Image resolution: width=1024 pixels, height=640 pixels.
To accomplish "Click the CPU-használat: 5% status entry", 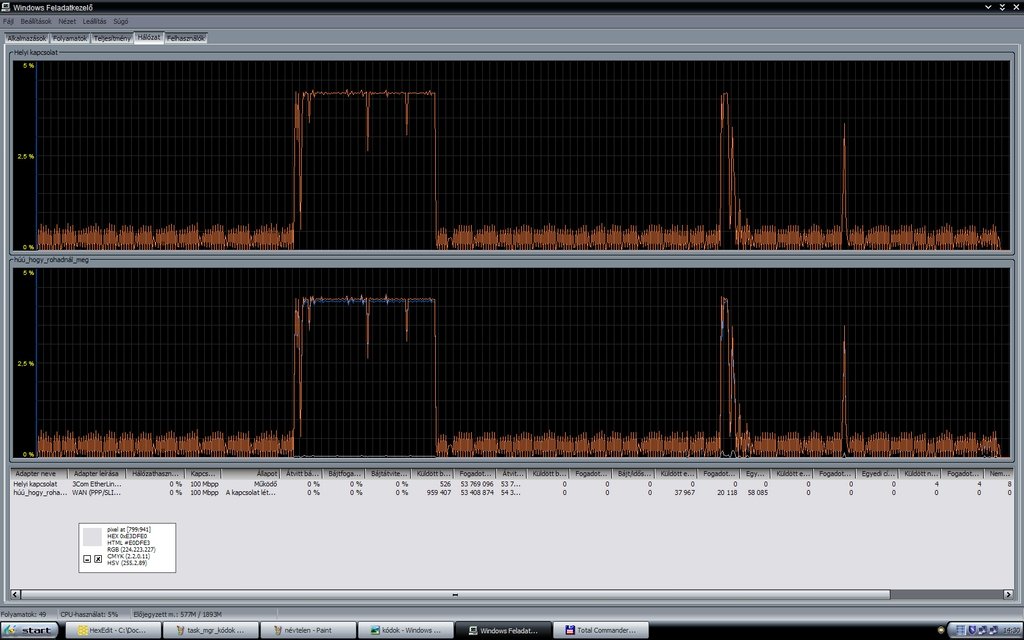I will (89, 615).
